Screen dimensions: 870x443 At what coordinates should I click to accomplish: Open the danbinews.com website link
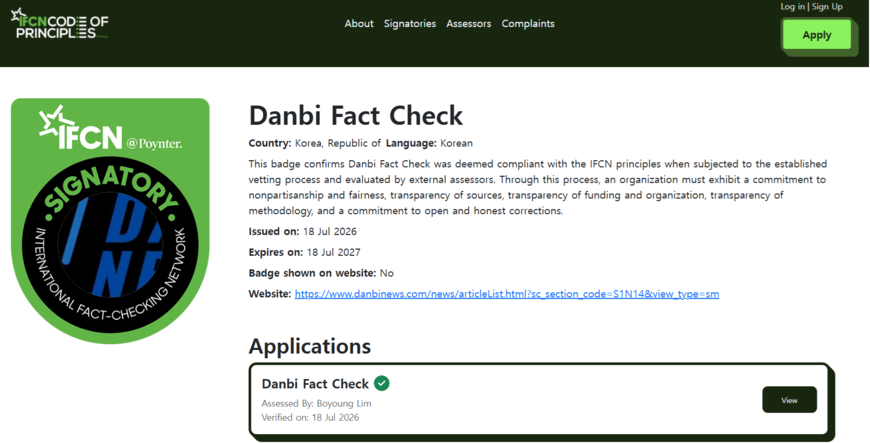click(x=507, y=294)
